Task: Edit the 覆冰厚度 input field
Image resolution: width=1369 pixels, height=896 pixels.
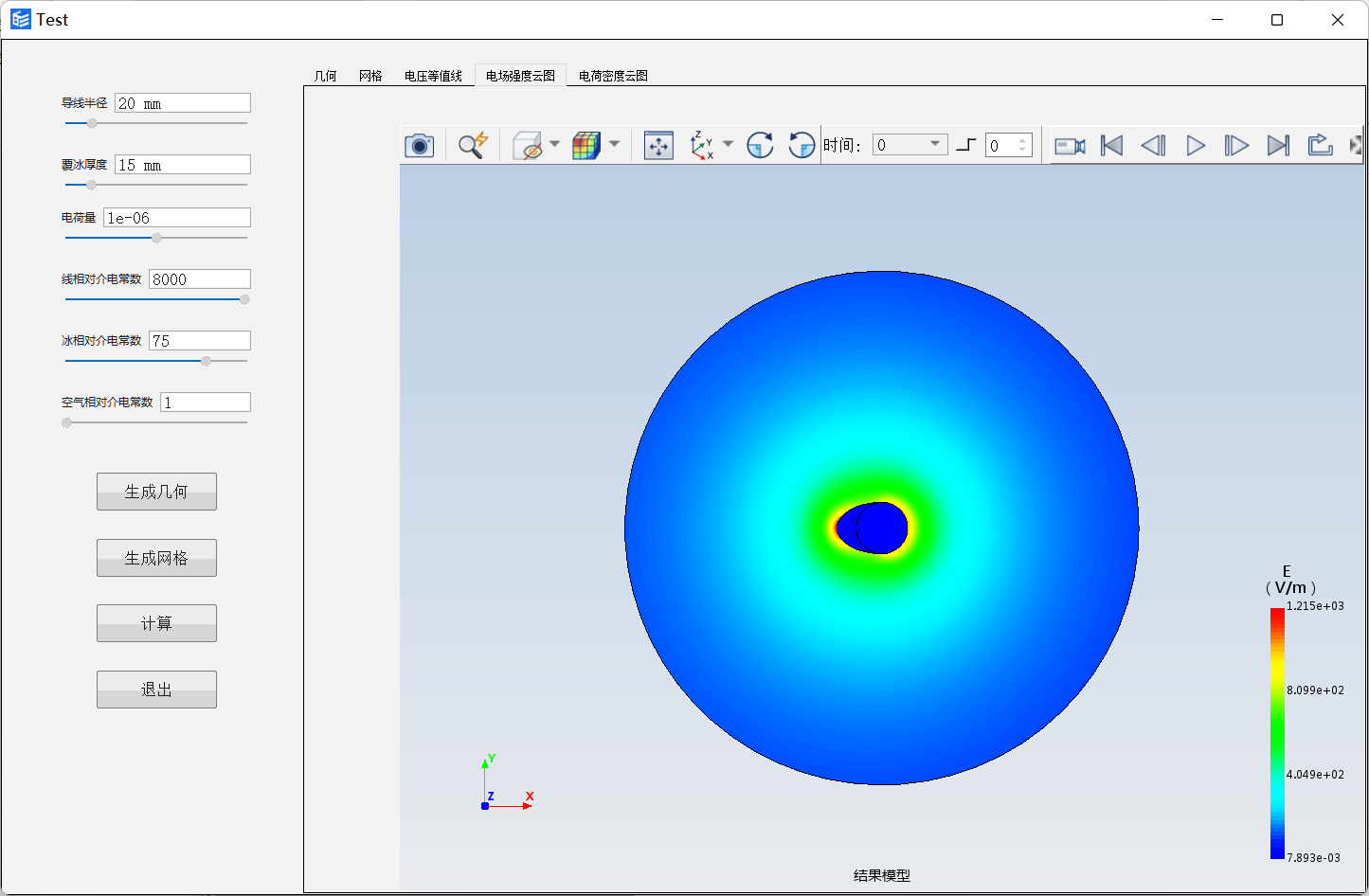Action: point(183,165)
